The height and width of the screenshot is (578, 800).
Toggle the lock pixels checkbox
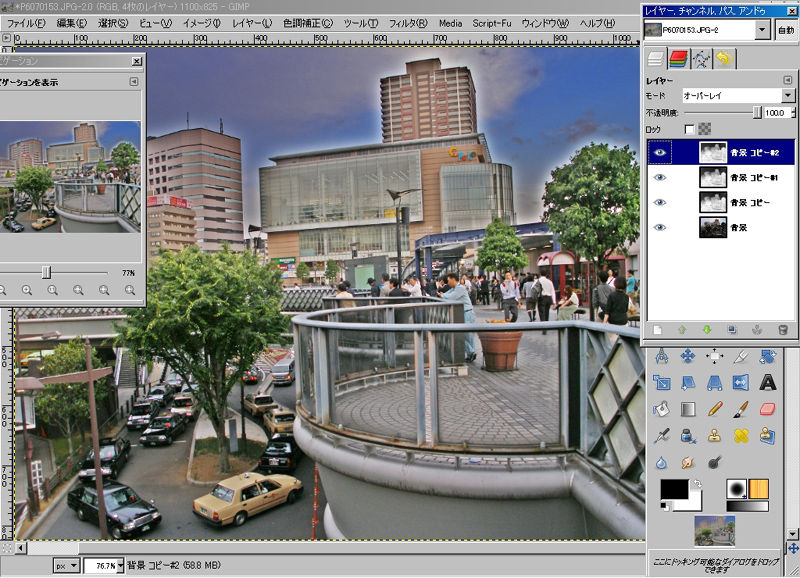coord(689,129)
